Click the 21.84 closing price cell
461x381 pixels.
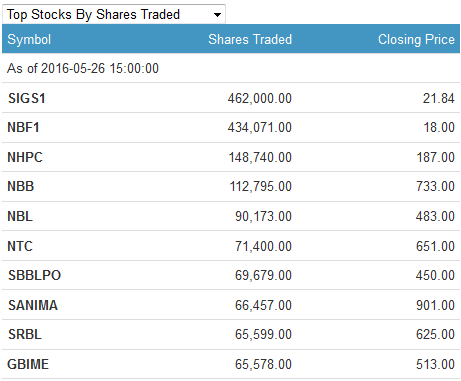[438, 98]
